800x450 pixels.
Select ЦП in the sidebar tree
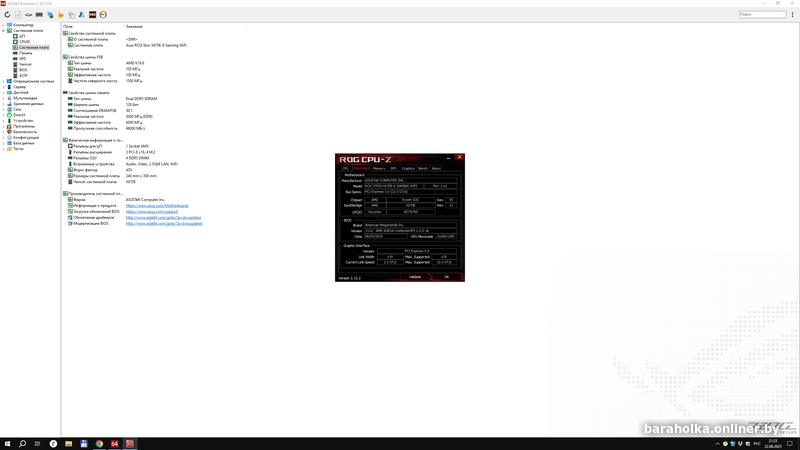pos(22,36)
